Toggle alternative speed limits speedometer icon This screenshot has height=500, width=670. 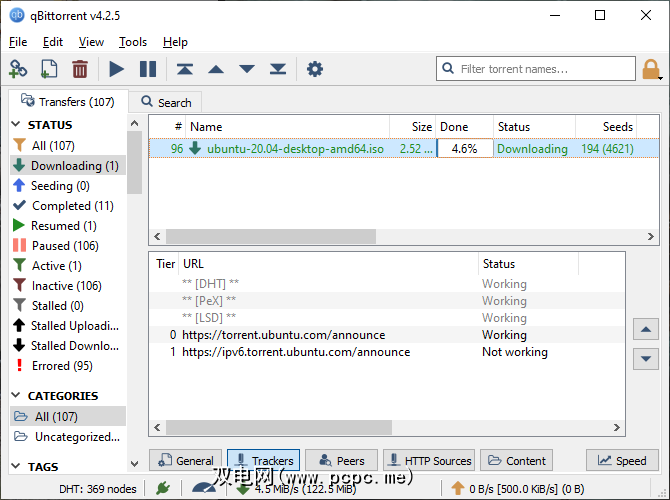203,488
